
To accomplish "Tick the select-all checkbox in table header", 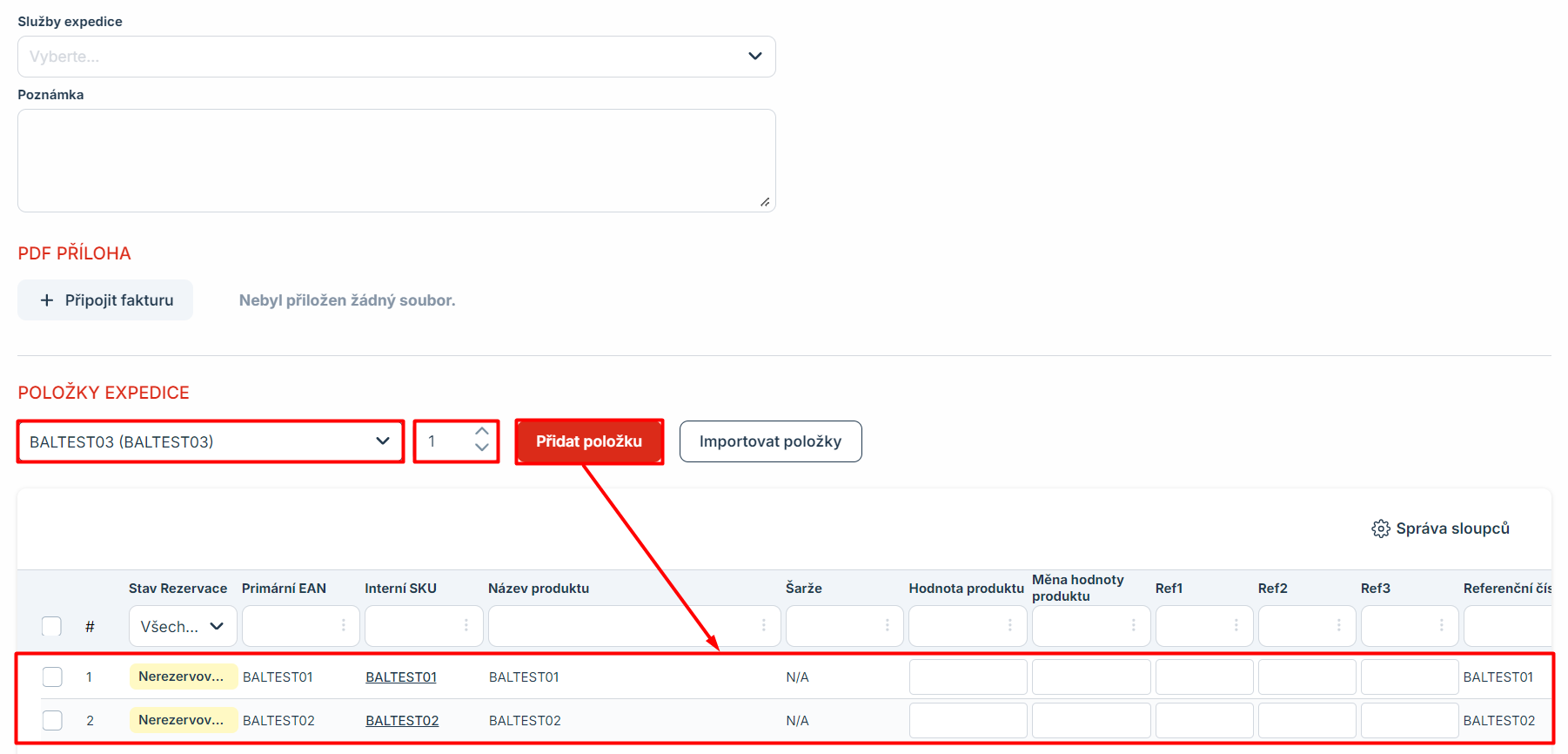I will [52, 626].
